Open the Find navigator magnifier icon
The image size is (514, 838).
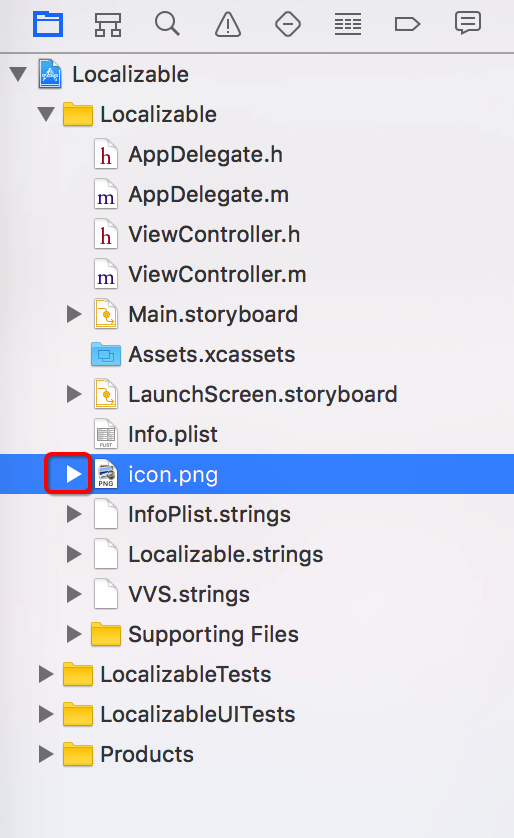tap(168, 25)
